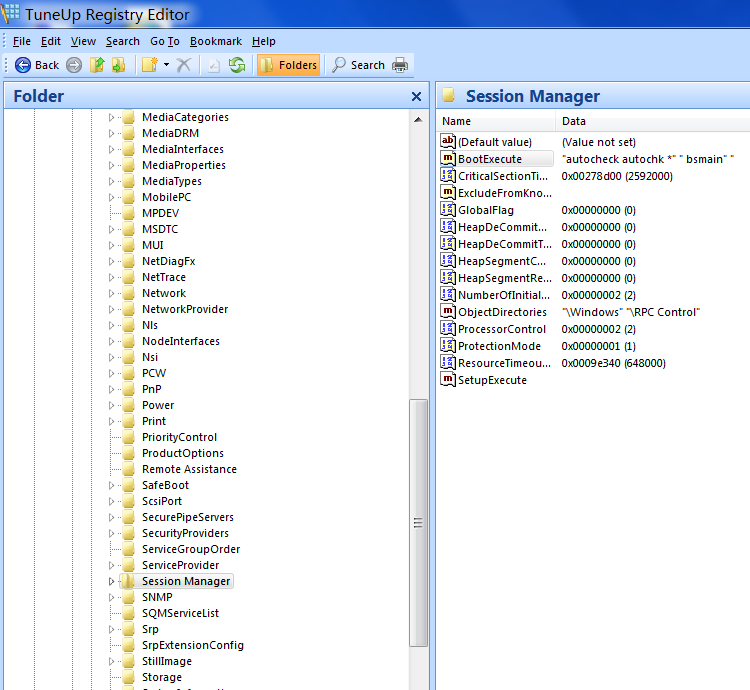Click the folder tree vertical scrollbar
Screen dimensions: 750x690
[x=419, y=522]
